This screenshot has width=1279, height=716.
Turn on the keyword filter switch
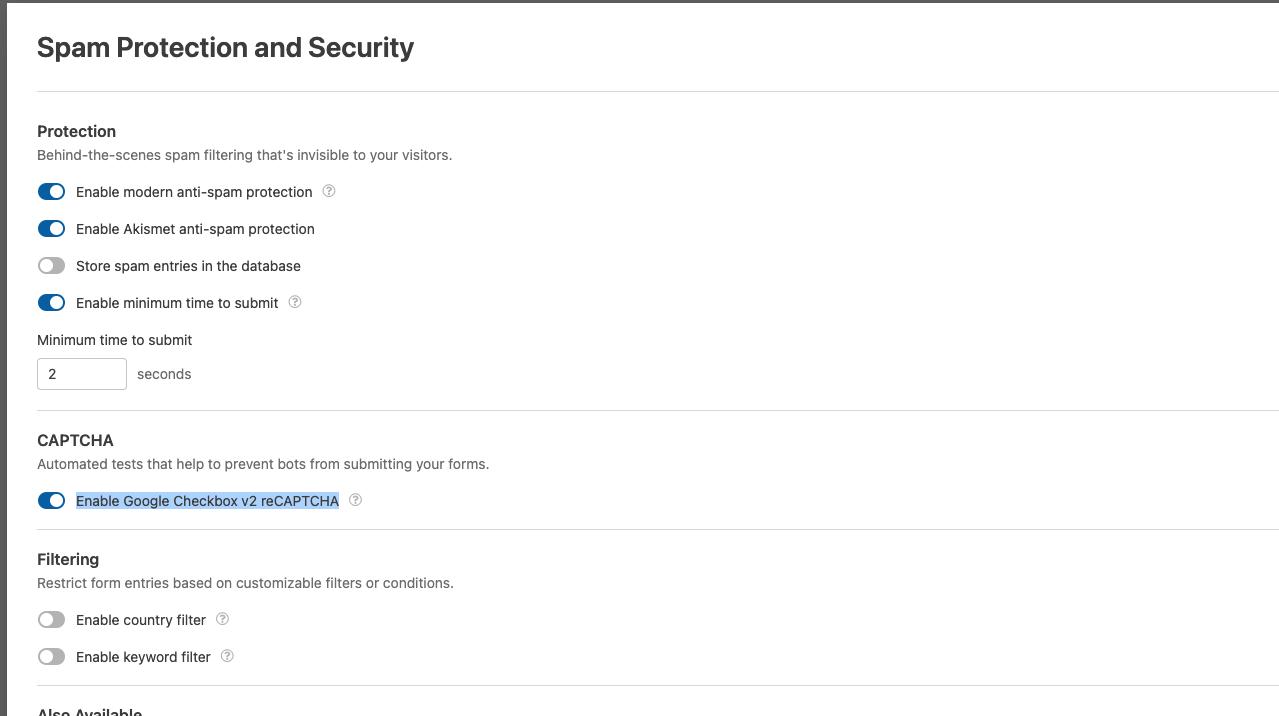[x=51, y=657]
